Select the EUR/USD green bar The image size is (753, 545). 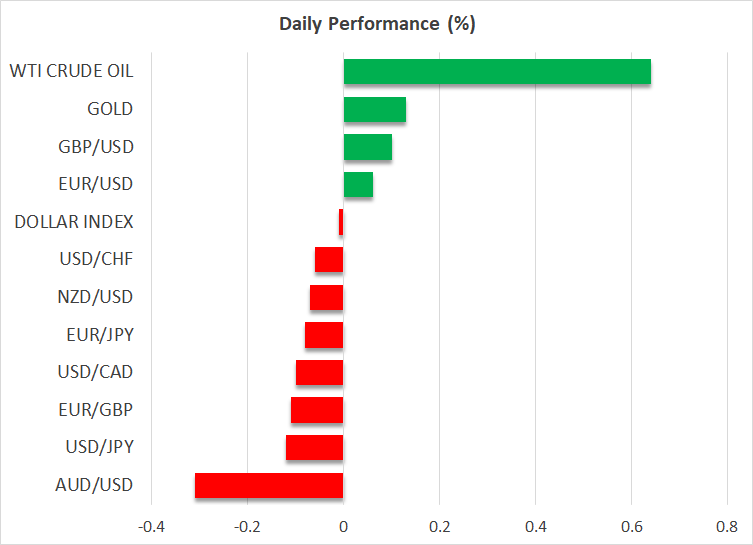pos(358,184)
